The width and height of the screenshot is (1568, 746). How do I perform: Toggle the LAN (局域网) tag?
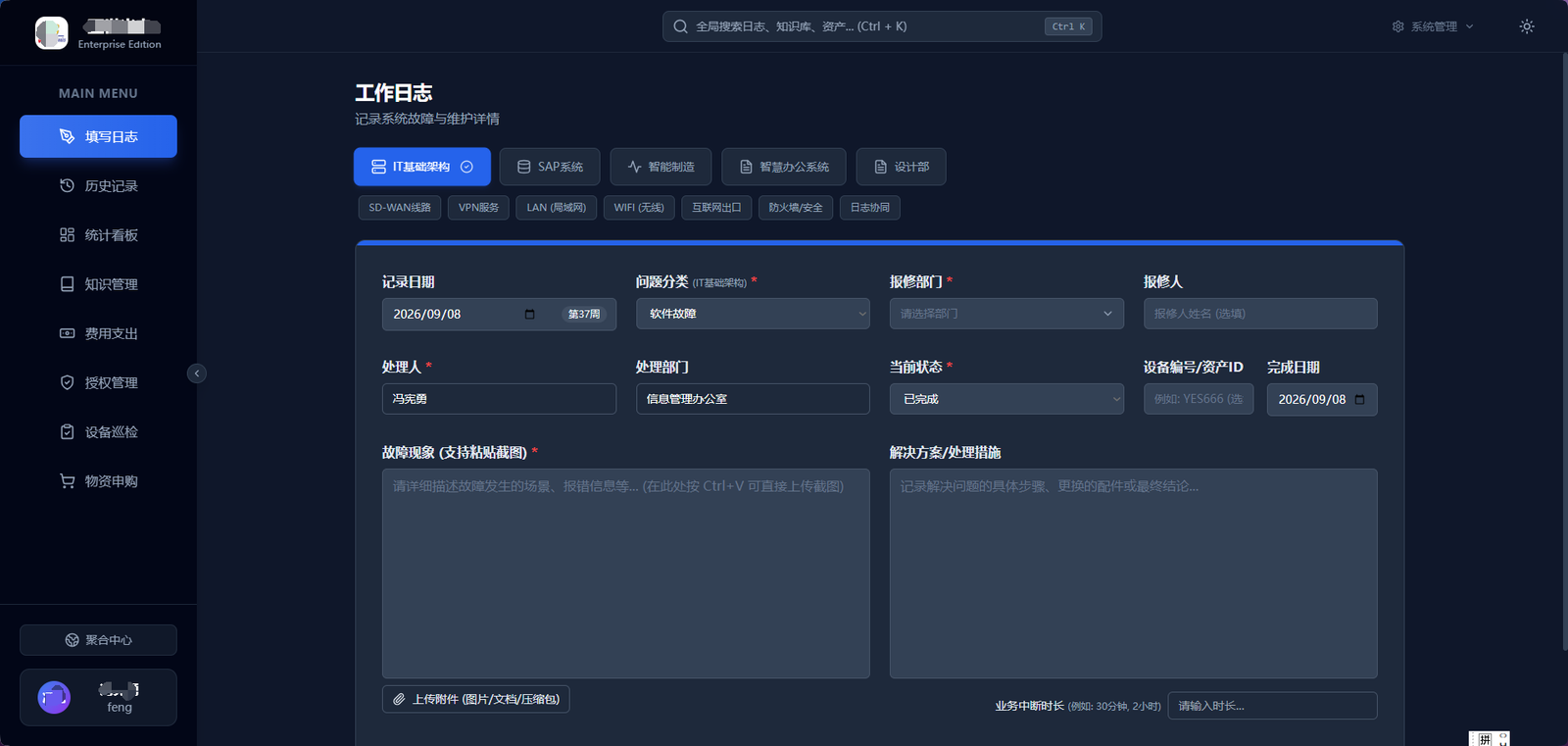pos(557,208)
